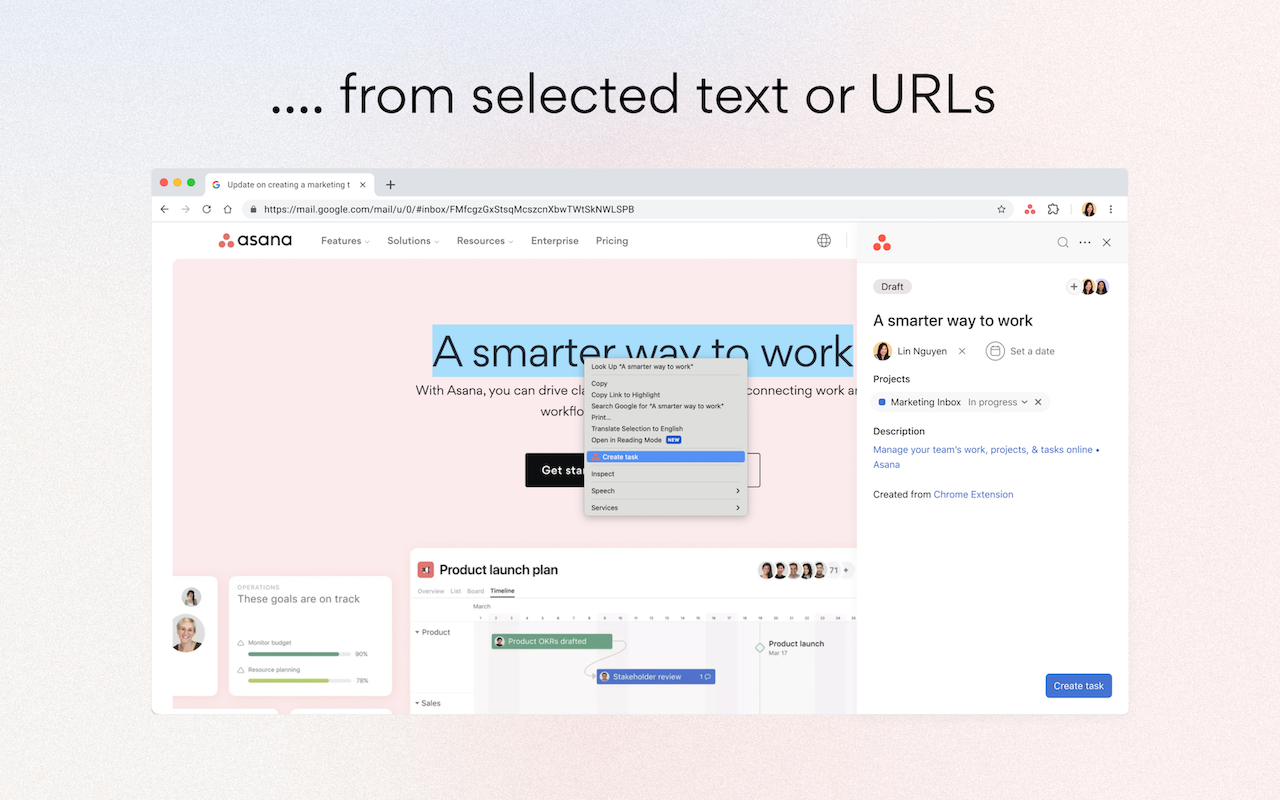Open Chrome three-dot menu
Screen dimensions: 1280x800
point(1111,209)
